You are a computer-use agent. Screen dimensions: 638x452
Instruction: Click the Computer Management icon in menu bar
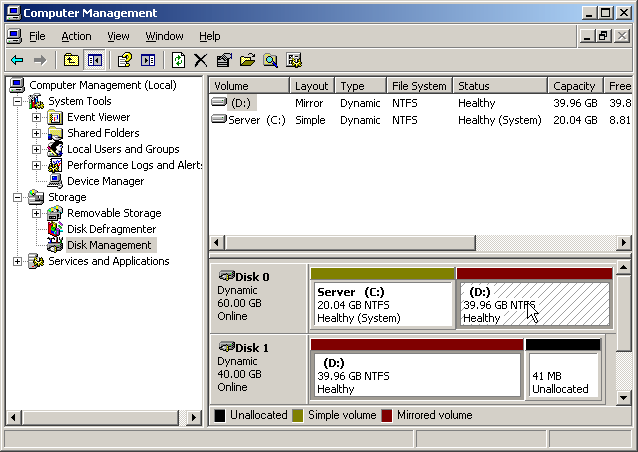pyautogui.click(x=14, y=36)
